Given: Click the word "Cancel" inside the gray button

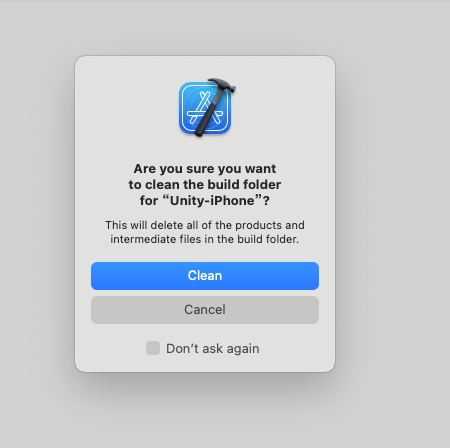Looking at the screenshot, I should pos(205,310).
